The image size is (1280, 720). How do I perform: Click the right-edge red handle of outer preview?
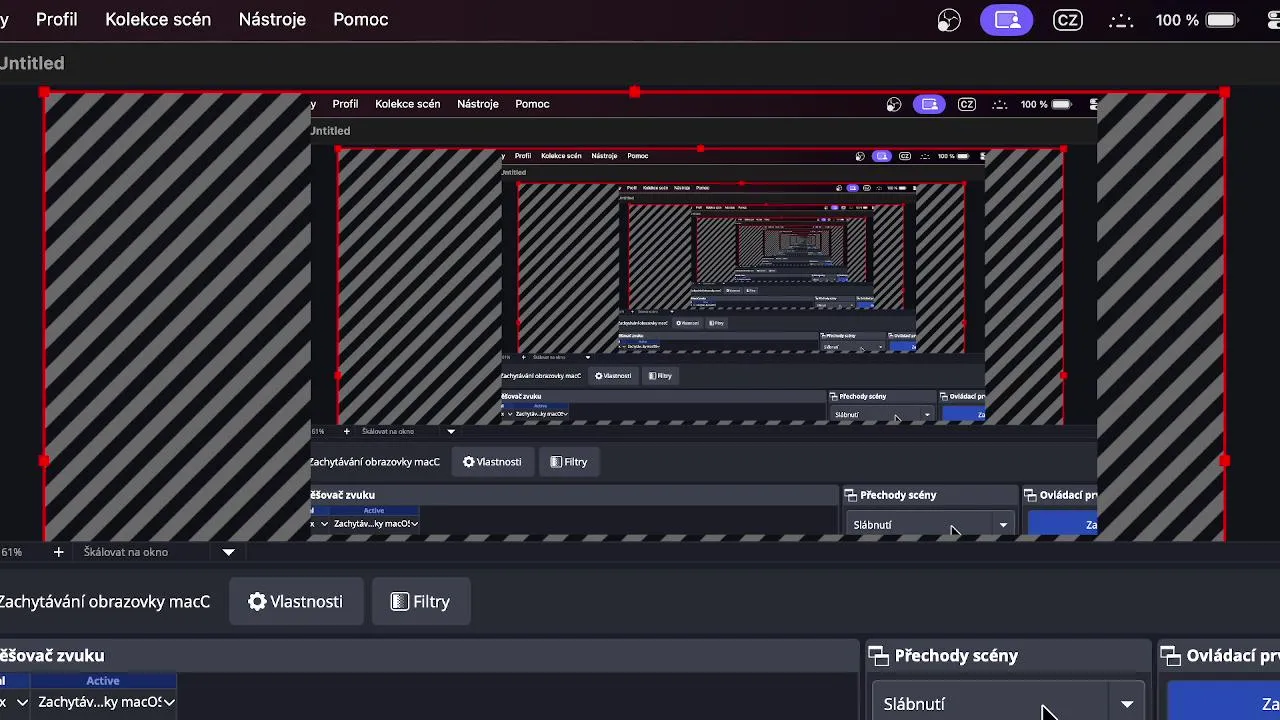(1225, 461)
